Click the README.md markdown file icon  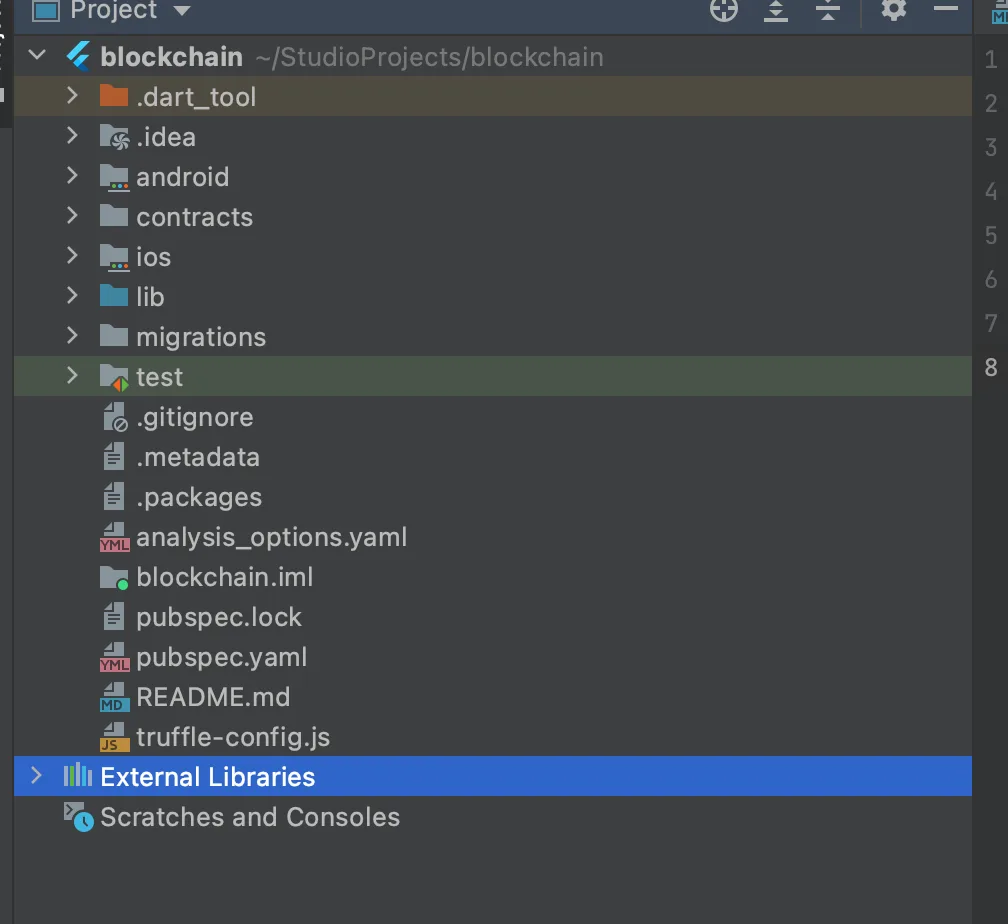(x=114, y=697)
